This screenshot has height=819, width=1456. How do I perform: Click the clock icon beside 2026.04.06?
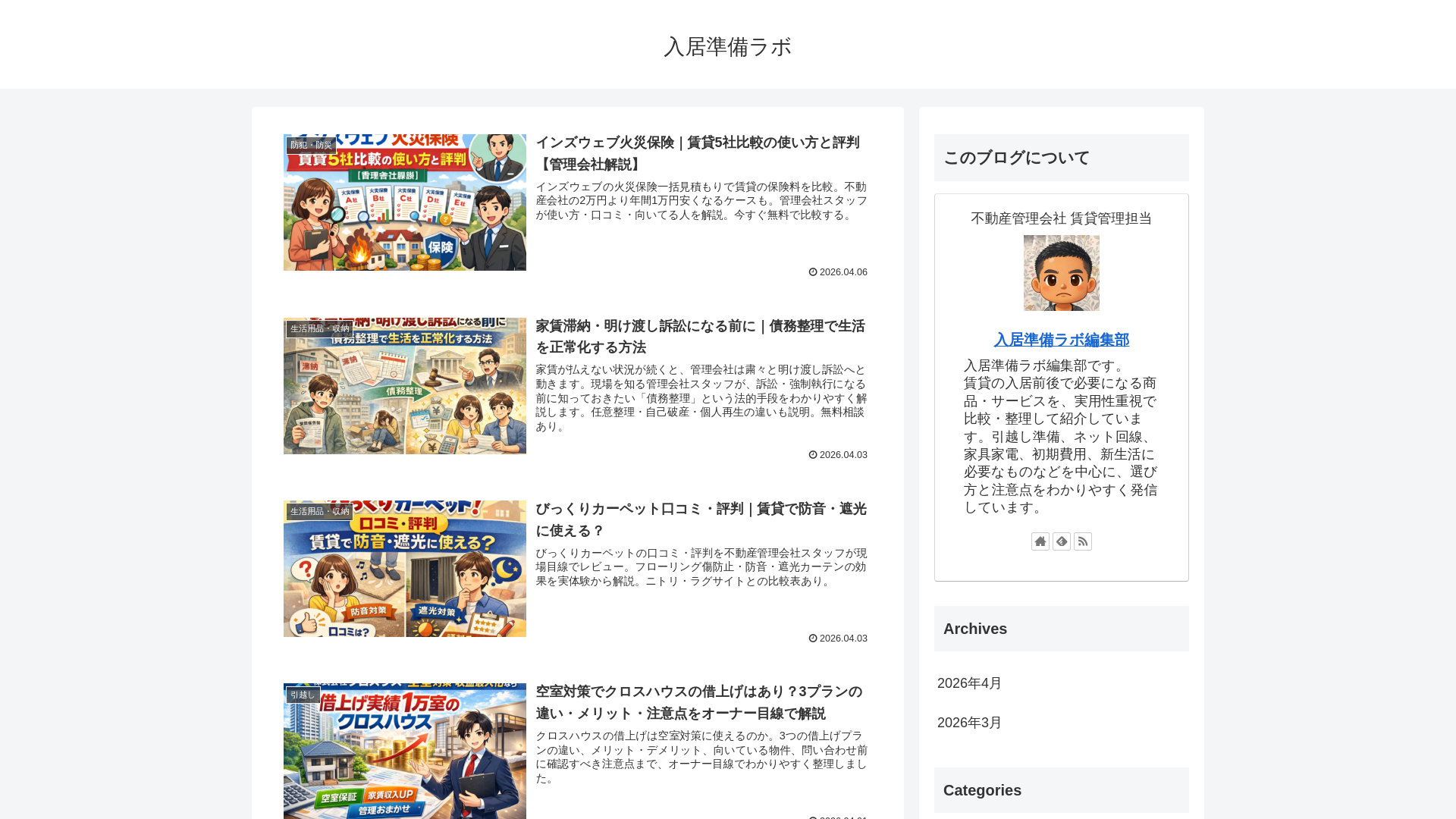pyautogui.click(x=813, y=272)
